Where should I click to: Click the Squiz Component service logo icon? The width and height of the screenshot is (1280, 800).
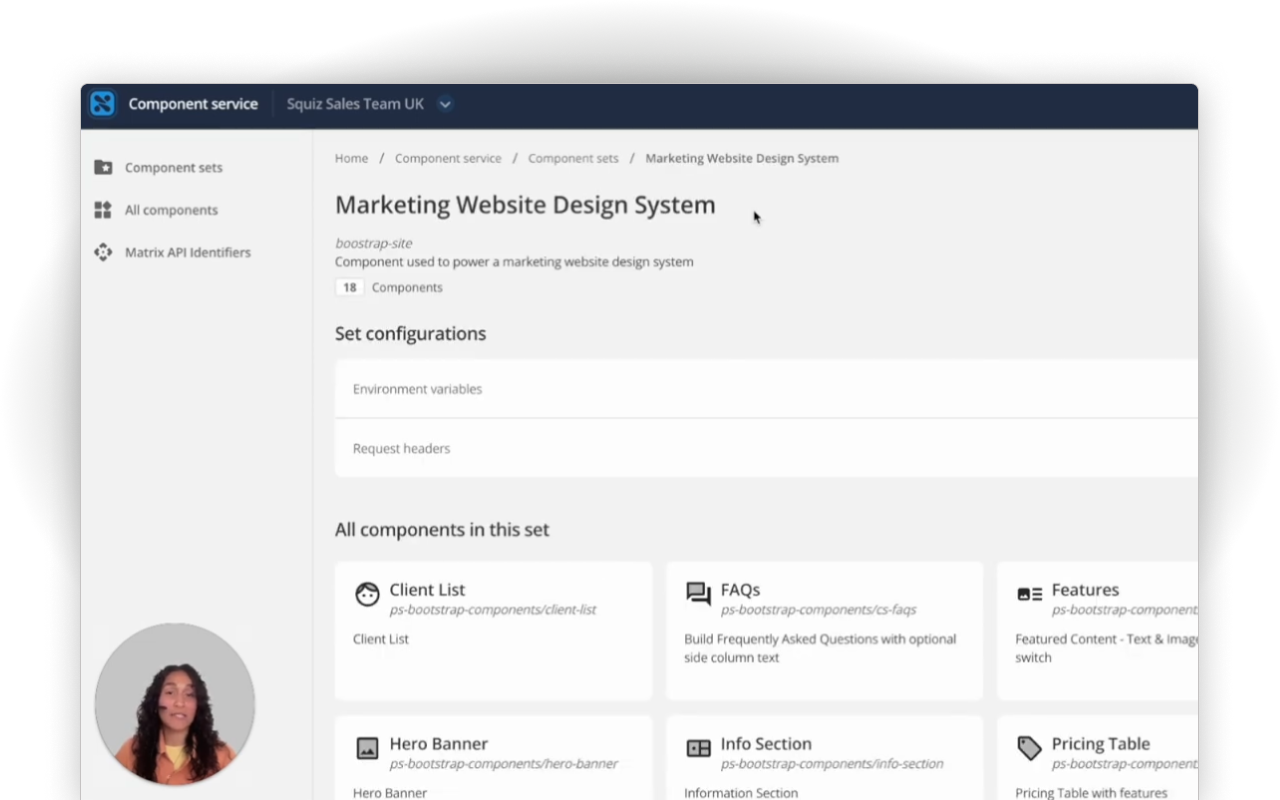[101, 103]
